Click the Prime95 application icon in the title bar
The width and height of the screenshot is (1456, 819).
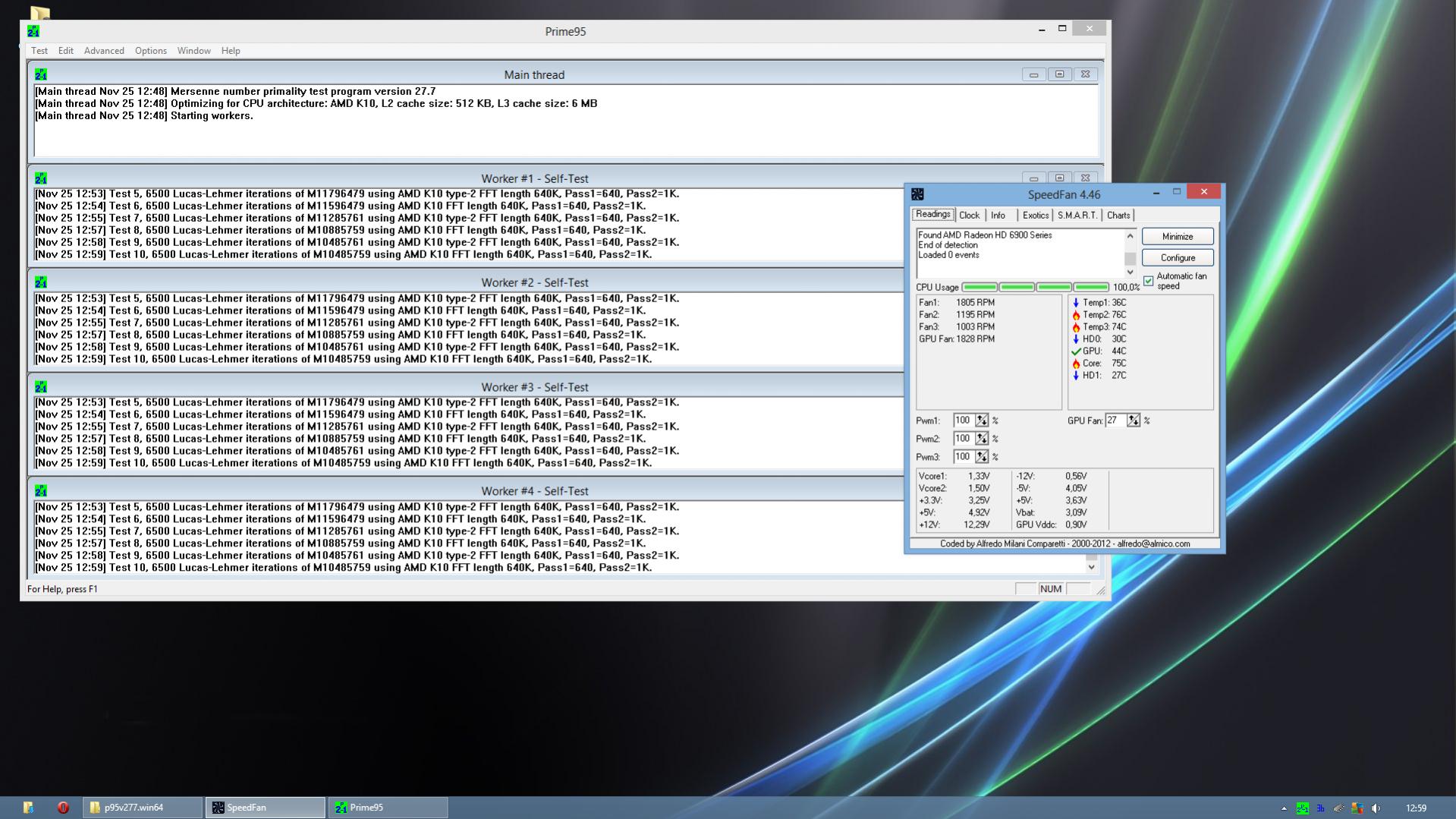pos(33,31)
